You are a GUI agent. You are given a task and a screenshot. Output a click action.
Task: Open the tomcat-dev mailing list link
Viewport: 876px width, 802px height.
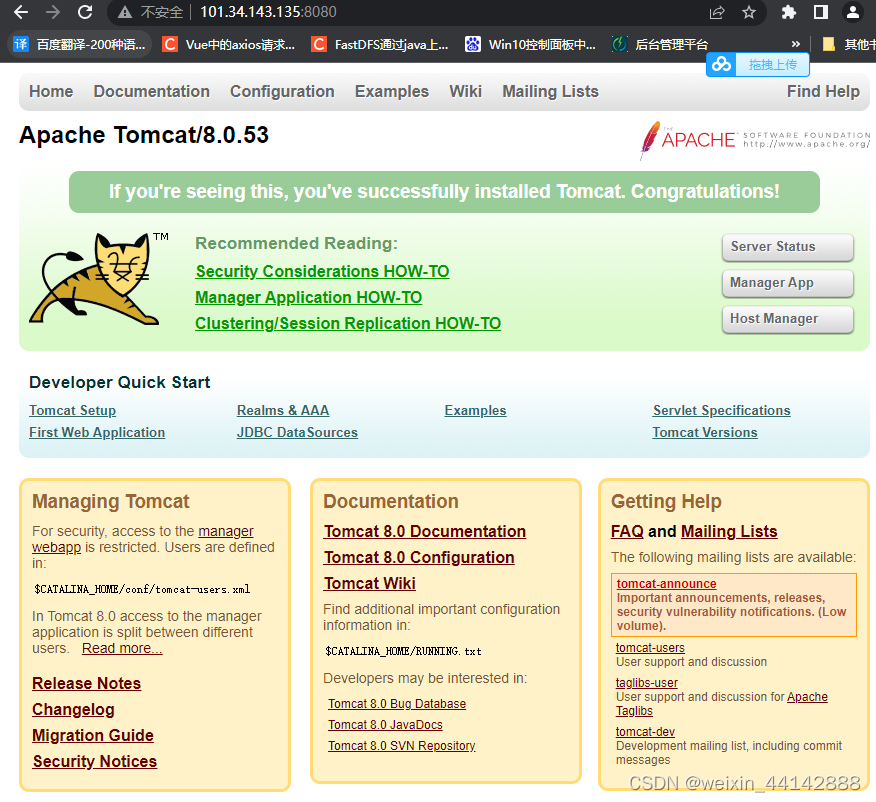click(645, 732)
